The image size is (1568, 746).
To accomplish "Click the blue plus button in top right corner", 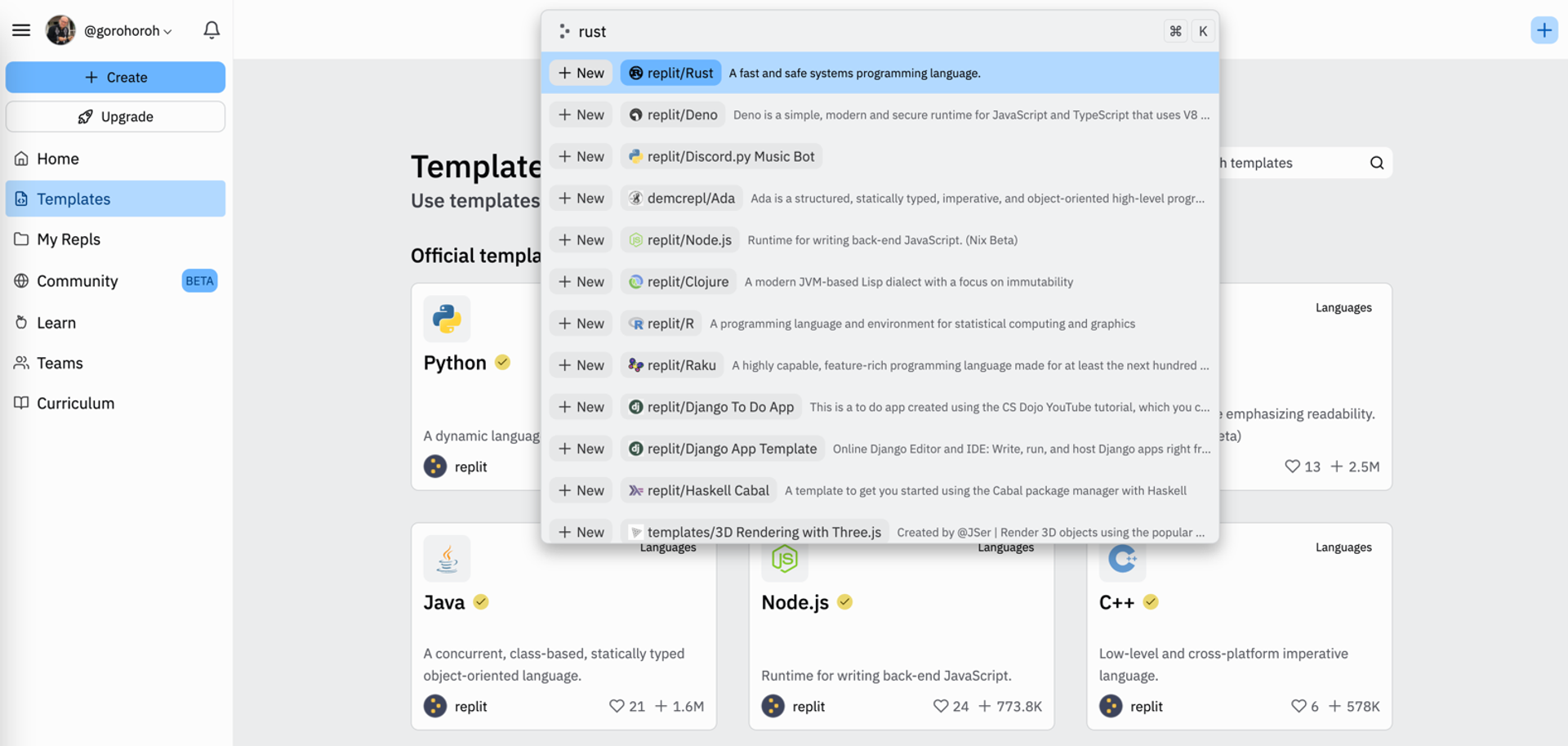I will [x=1543, y=30].
